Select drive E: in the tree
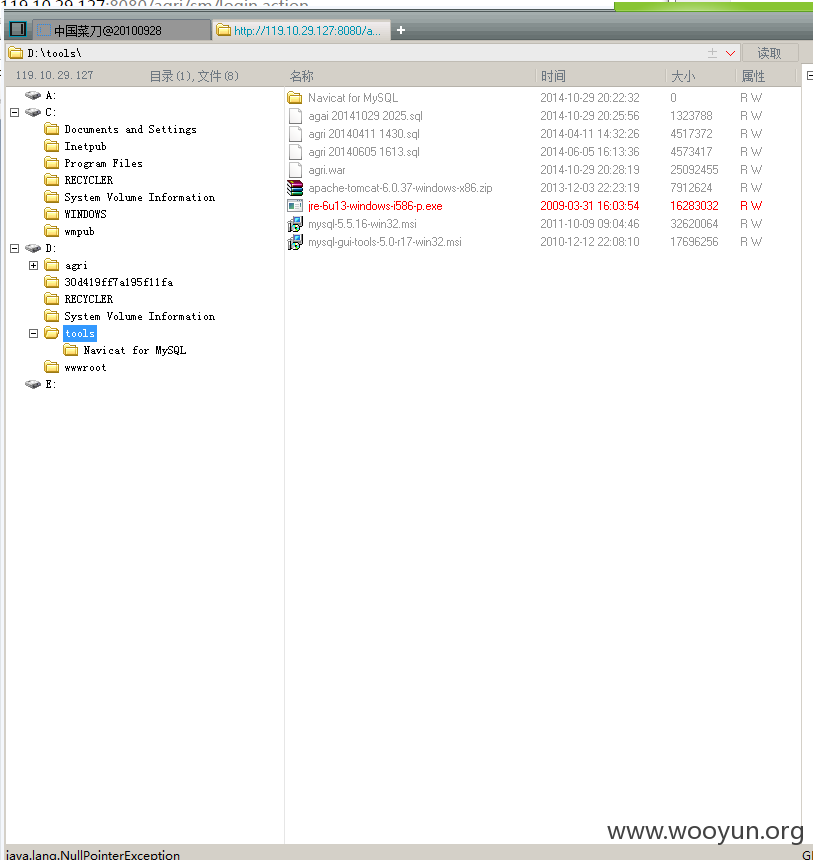Screen dimensions: 813x860 pos(50,384)
